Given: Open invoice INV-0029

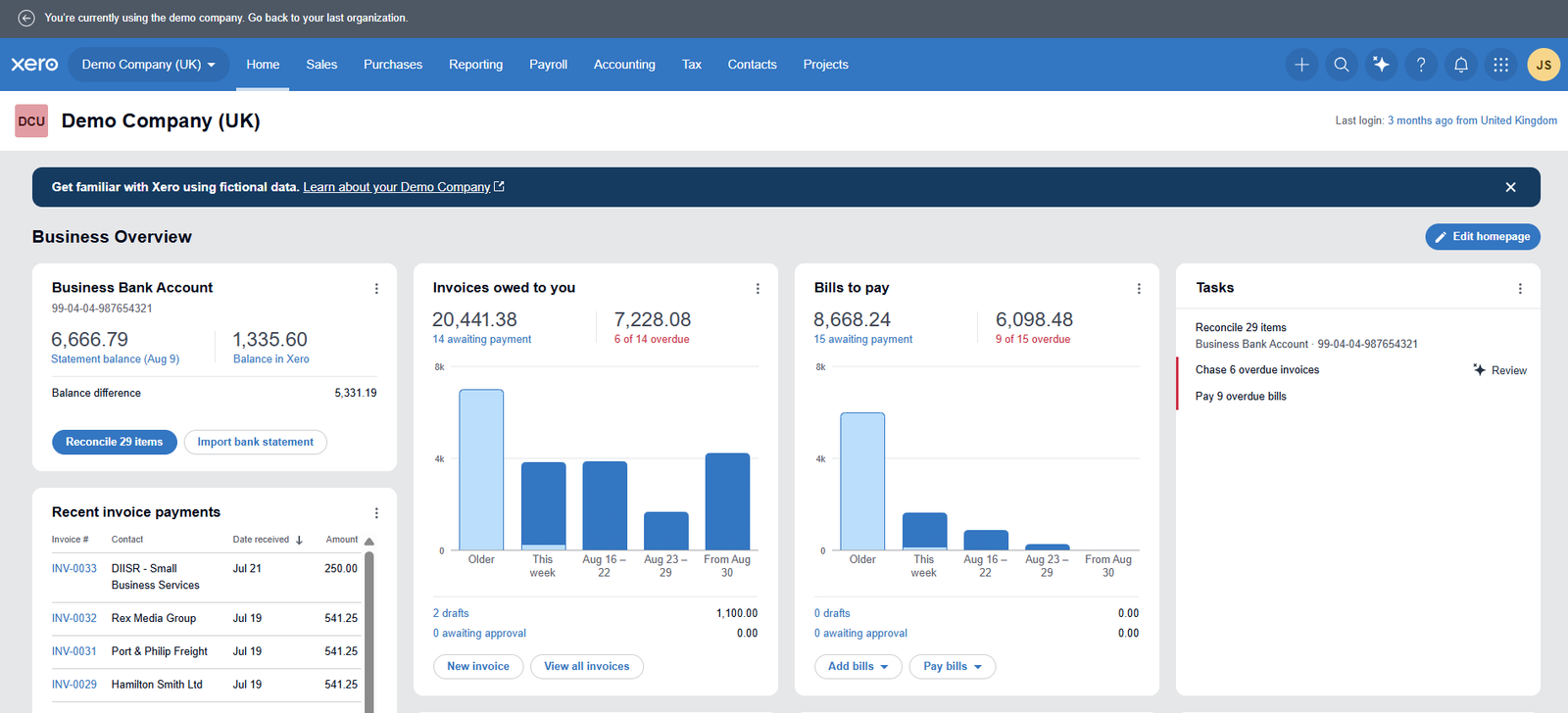Looking at the screenshot, I should (74, 686).
